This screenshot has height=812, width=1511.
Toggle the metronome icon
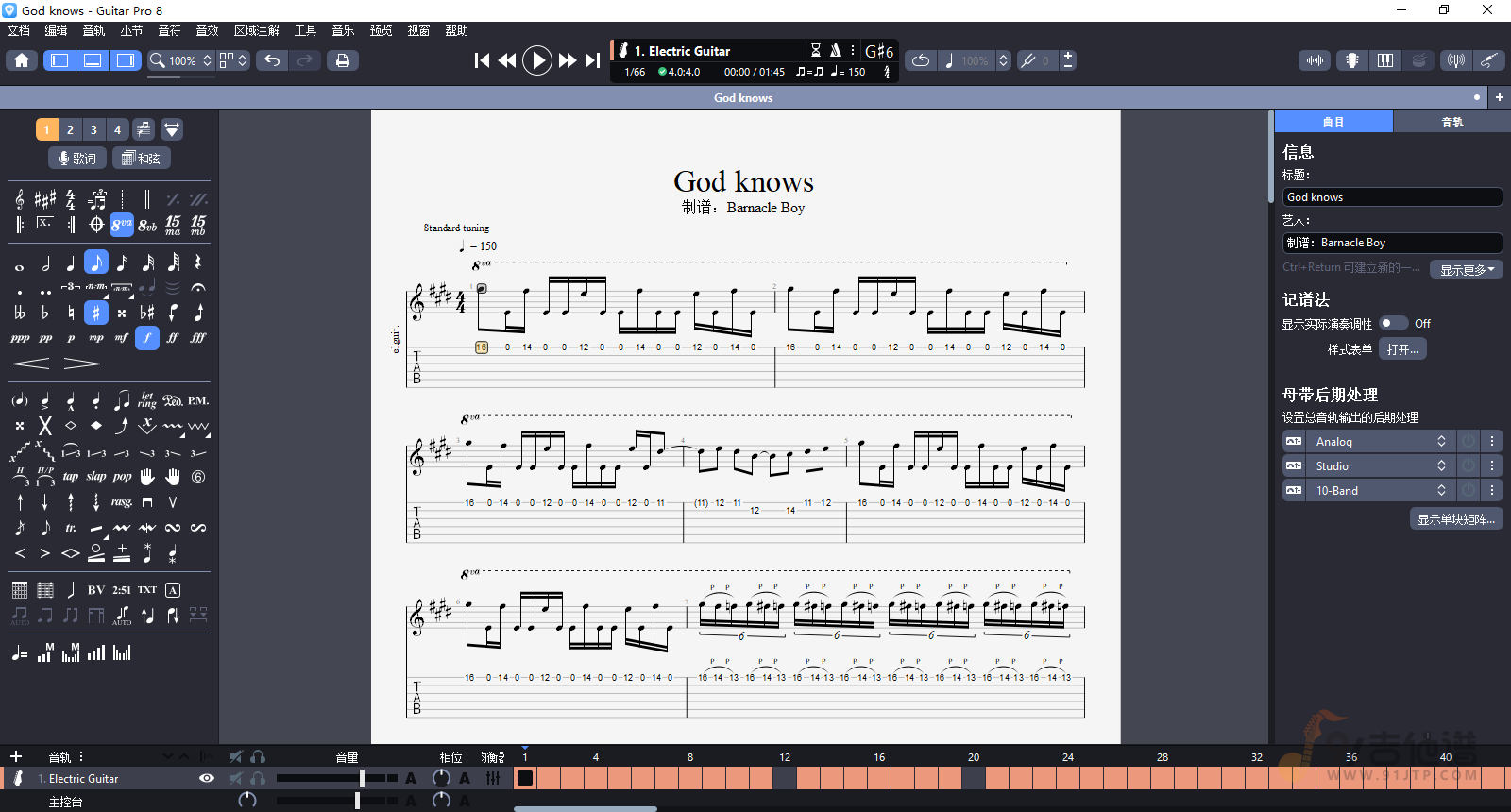tap(836, 51)
